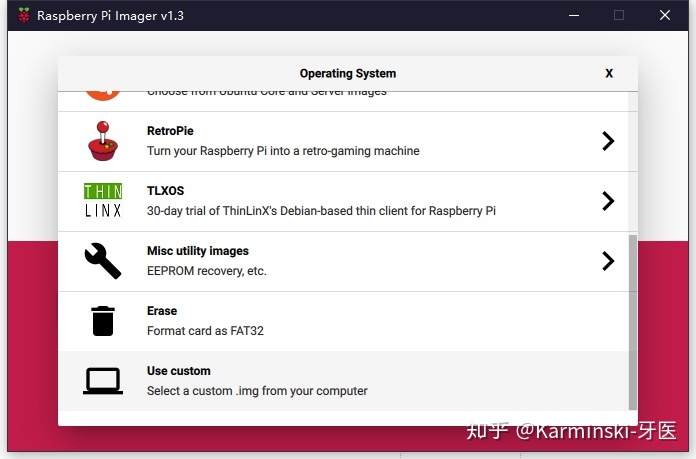This screenshot has height=459, width=696.
Task: Open the Misc utility images entry title
Action: coord(198,251)
